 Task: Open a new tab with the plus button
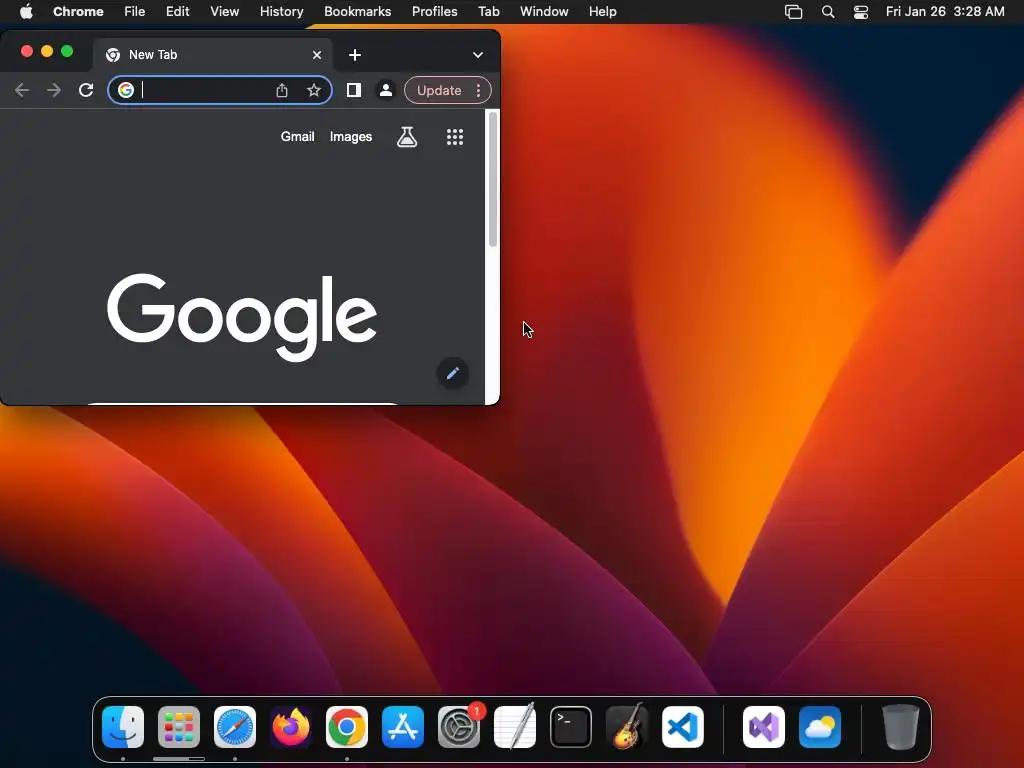[355, 55]
